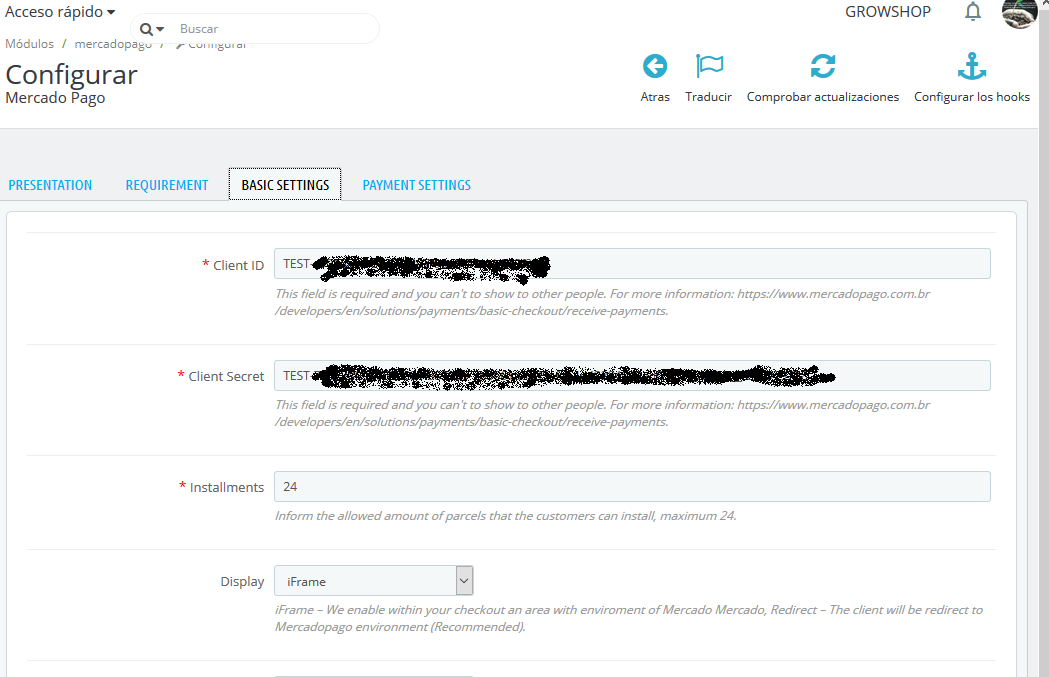Click the Installments field label
This screenshot has height=677, width=1049.
[227, 488]
